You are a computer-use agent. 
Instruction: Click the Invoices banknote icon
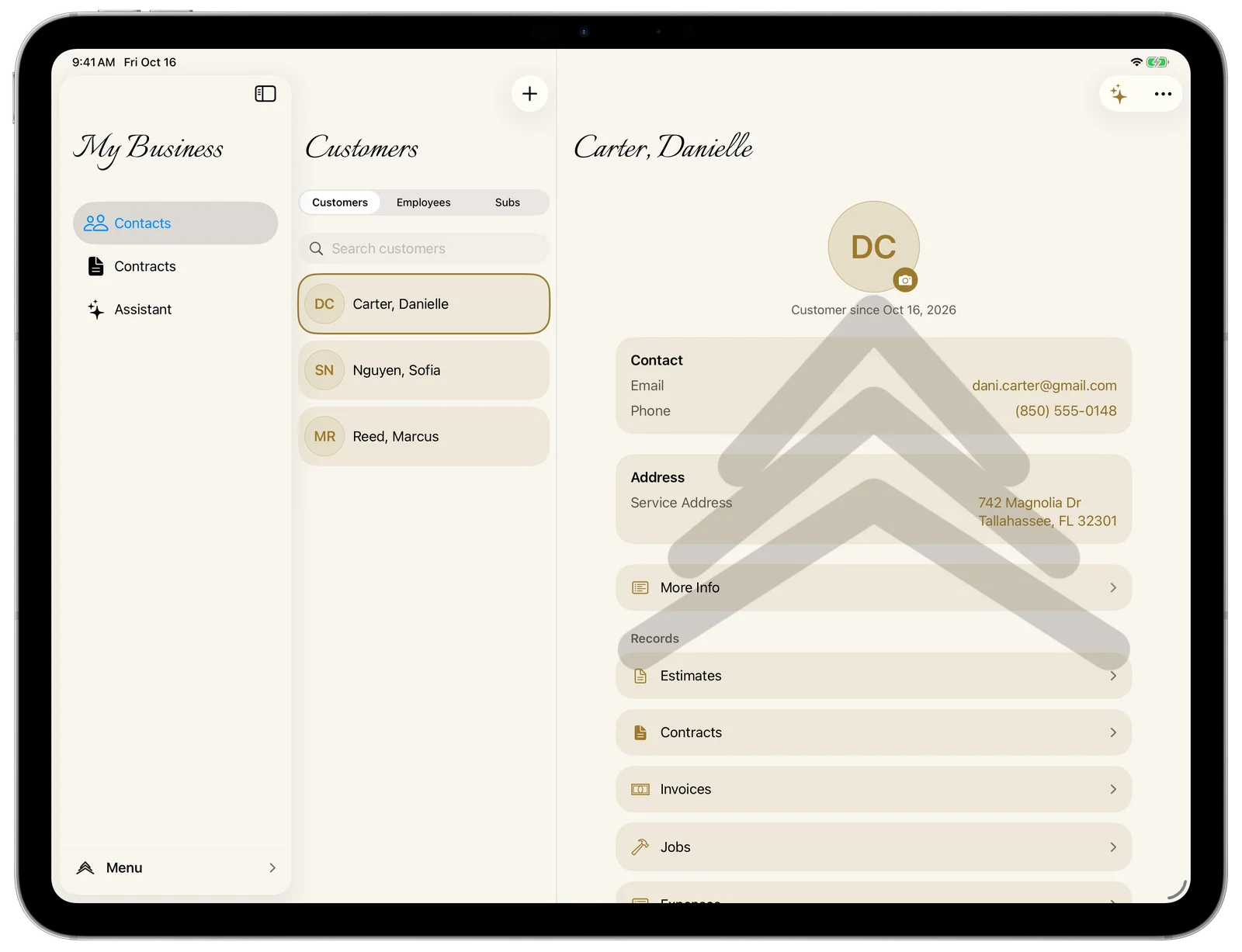pyautogui.click(x=640, y=790)
